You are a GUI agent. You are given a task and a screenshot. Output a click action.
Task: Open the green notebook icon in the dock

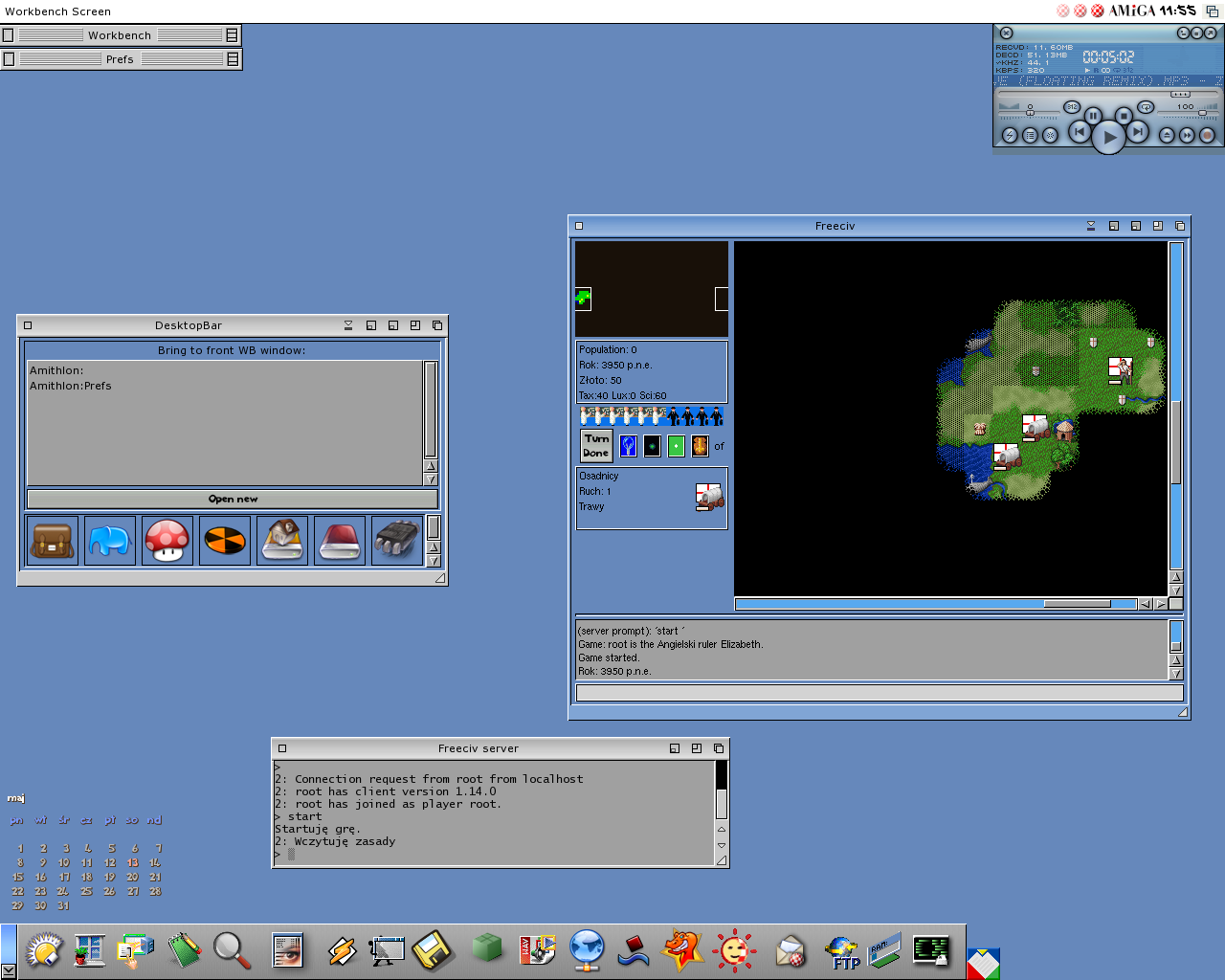coord(185,950)
